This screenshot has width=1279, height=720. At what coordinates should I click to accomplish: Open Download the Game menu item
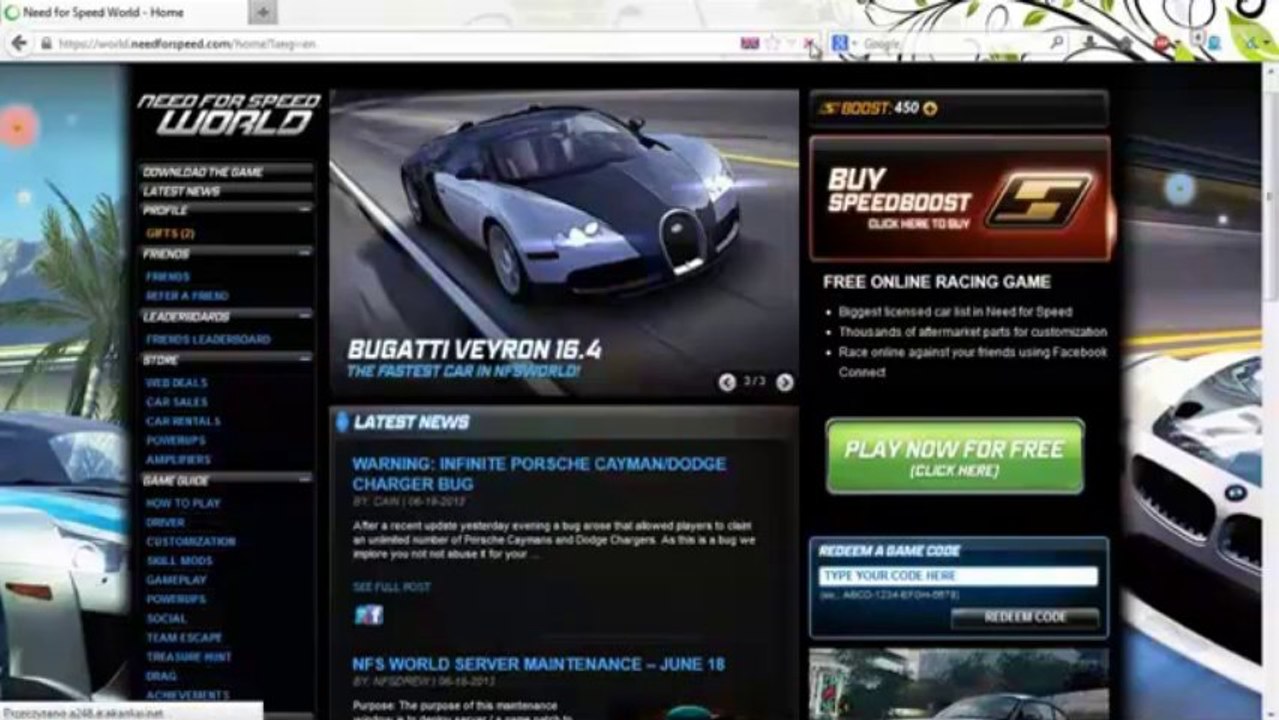tap(203, 172)
